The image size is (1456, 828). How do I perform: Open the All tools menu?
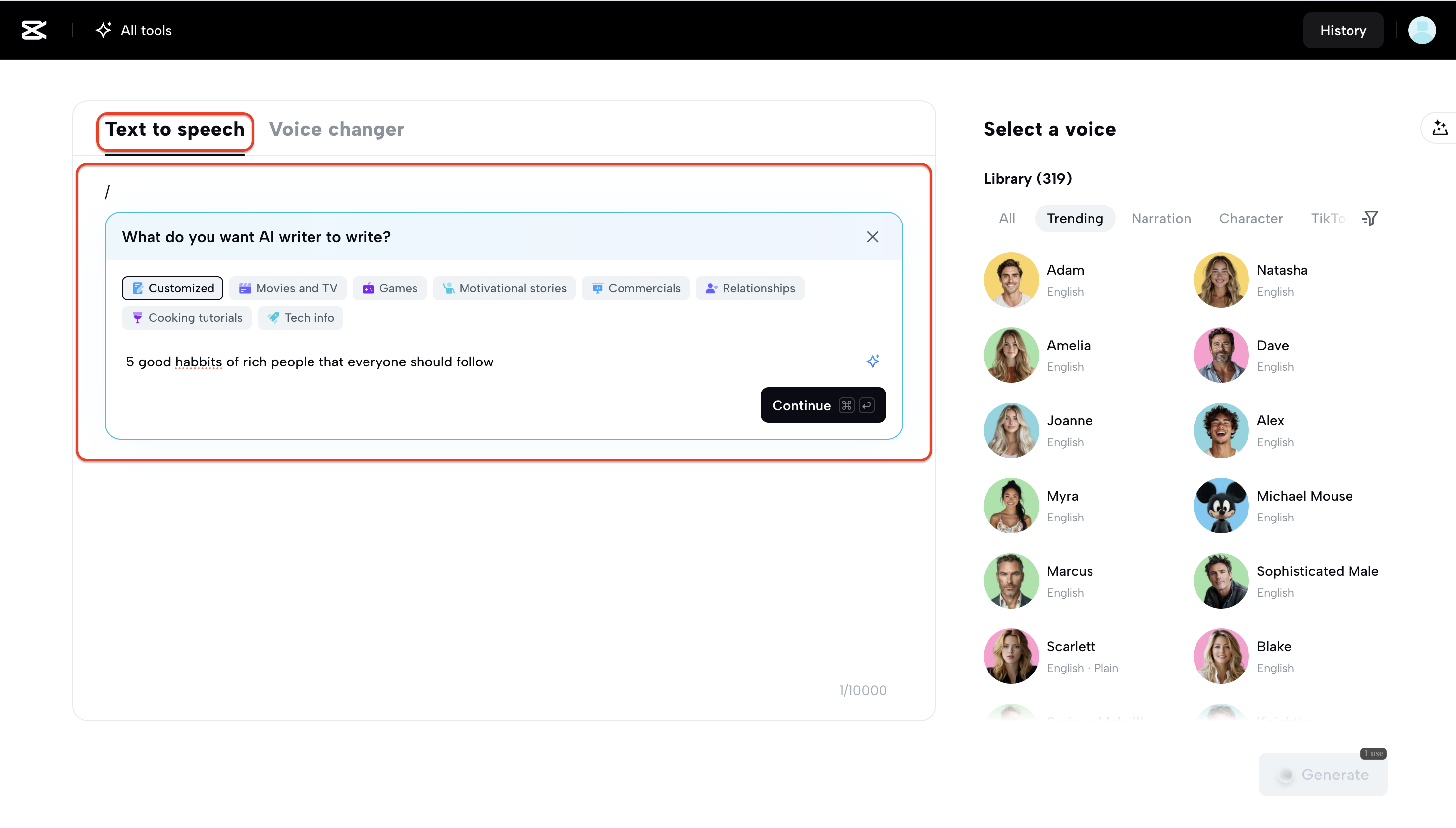click(134, 30)
